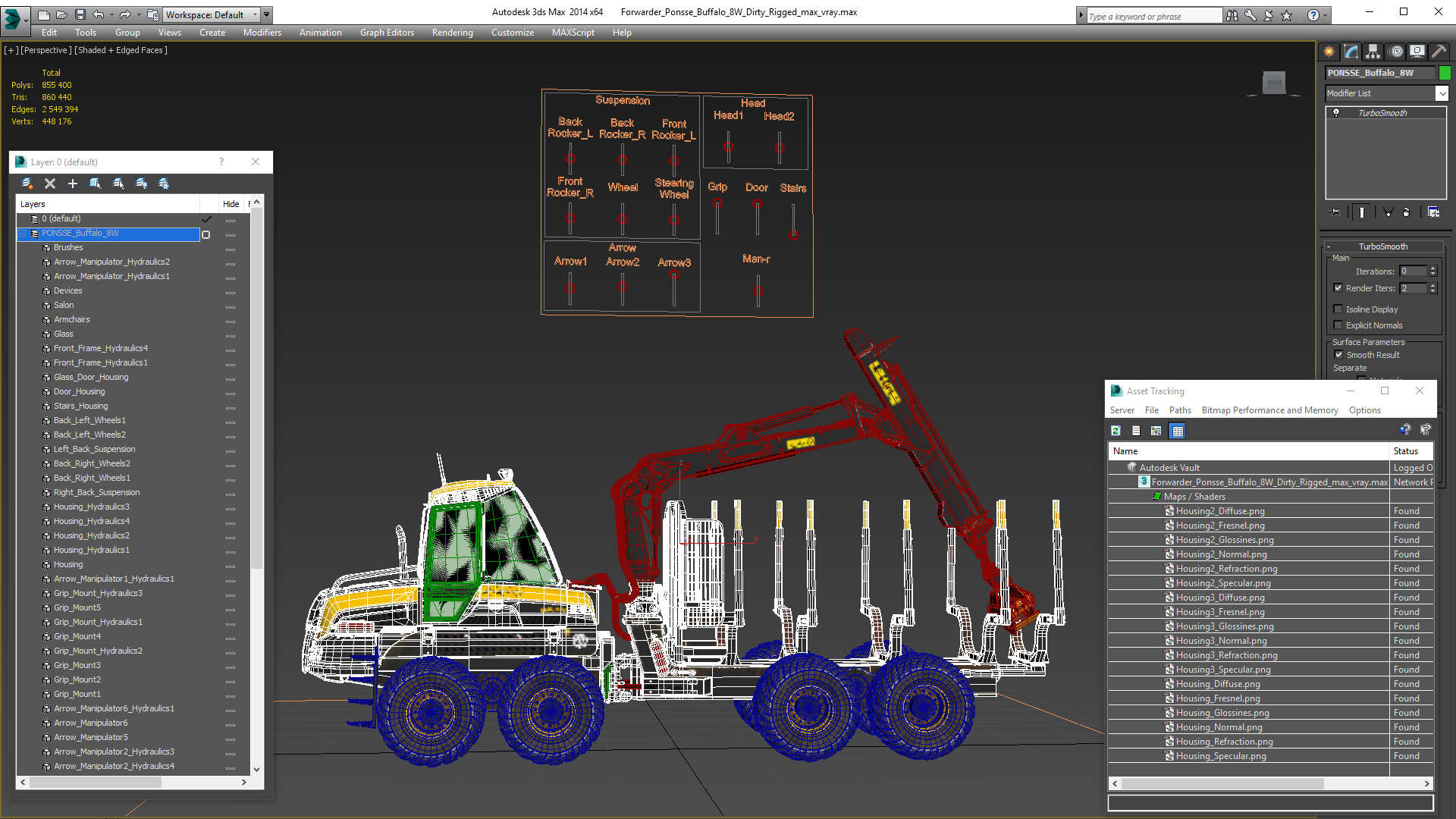Viewport: 1456px width, 819px height.
Task: Click the ViewCube Right face
Action: coord(1274,83)
